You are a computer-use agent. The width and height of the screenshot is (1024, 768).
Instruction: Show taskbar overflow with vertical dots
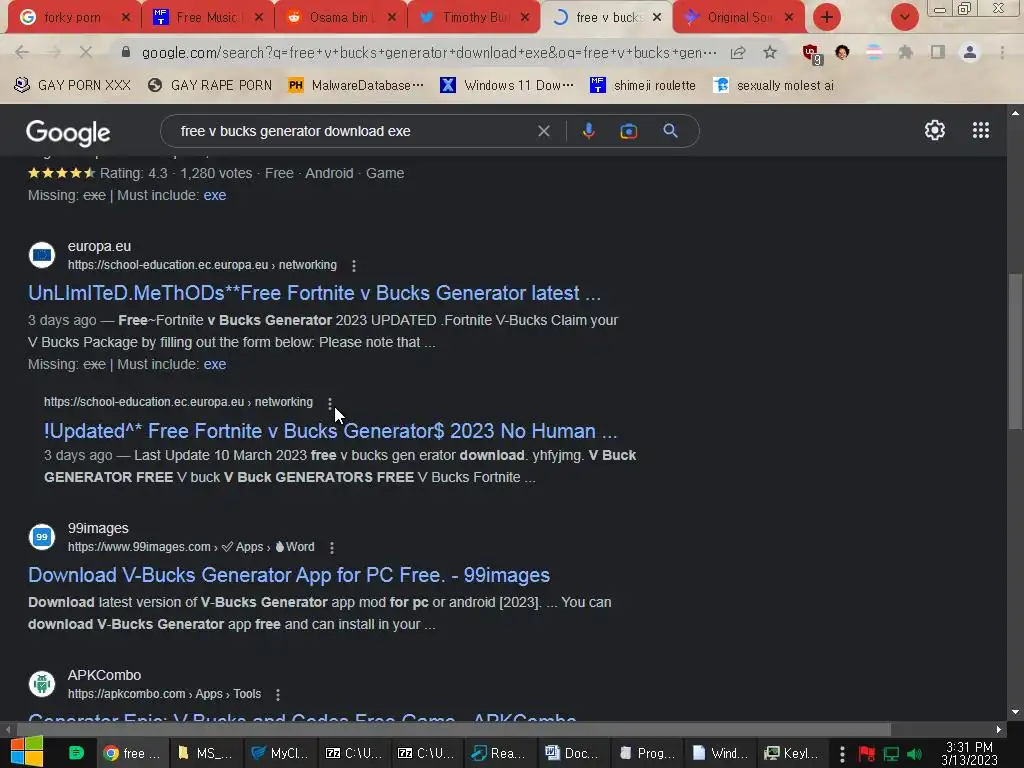point(842,754)
